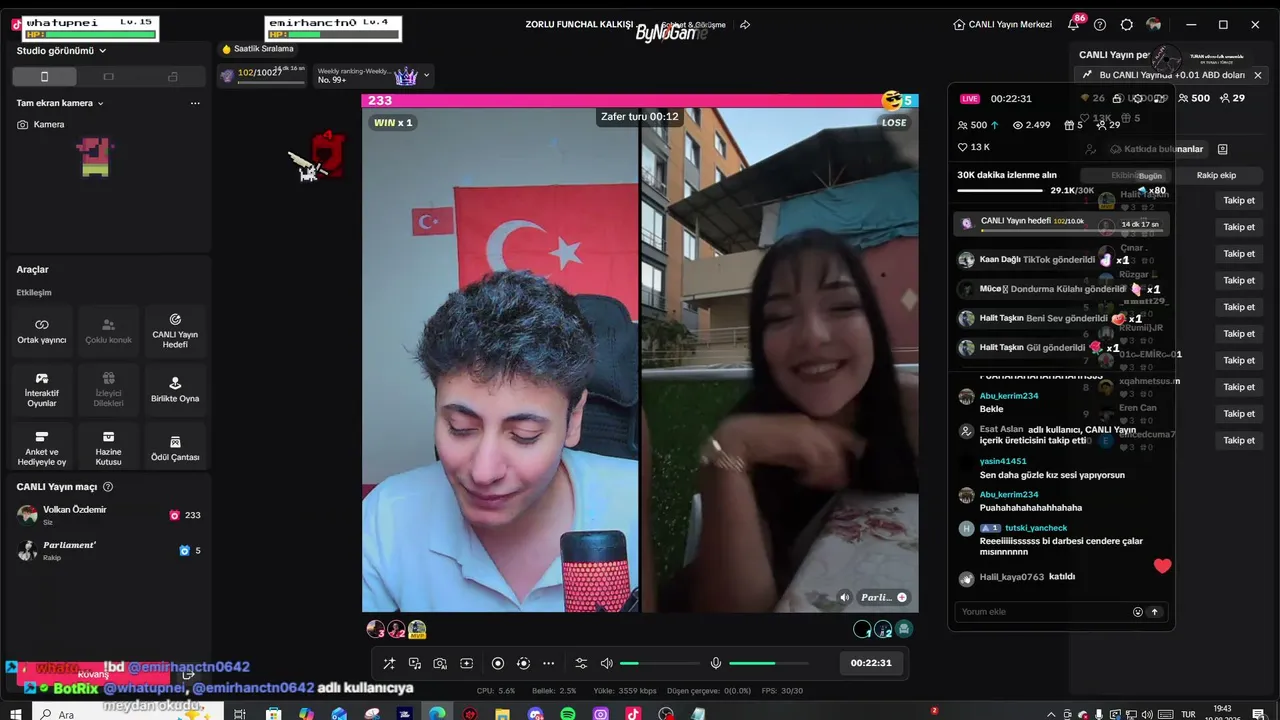Open CANLI Yayın Merkezi
The image size is (1280, 720).
(1002, 25)
